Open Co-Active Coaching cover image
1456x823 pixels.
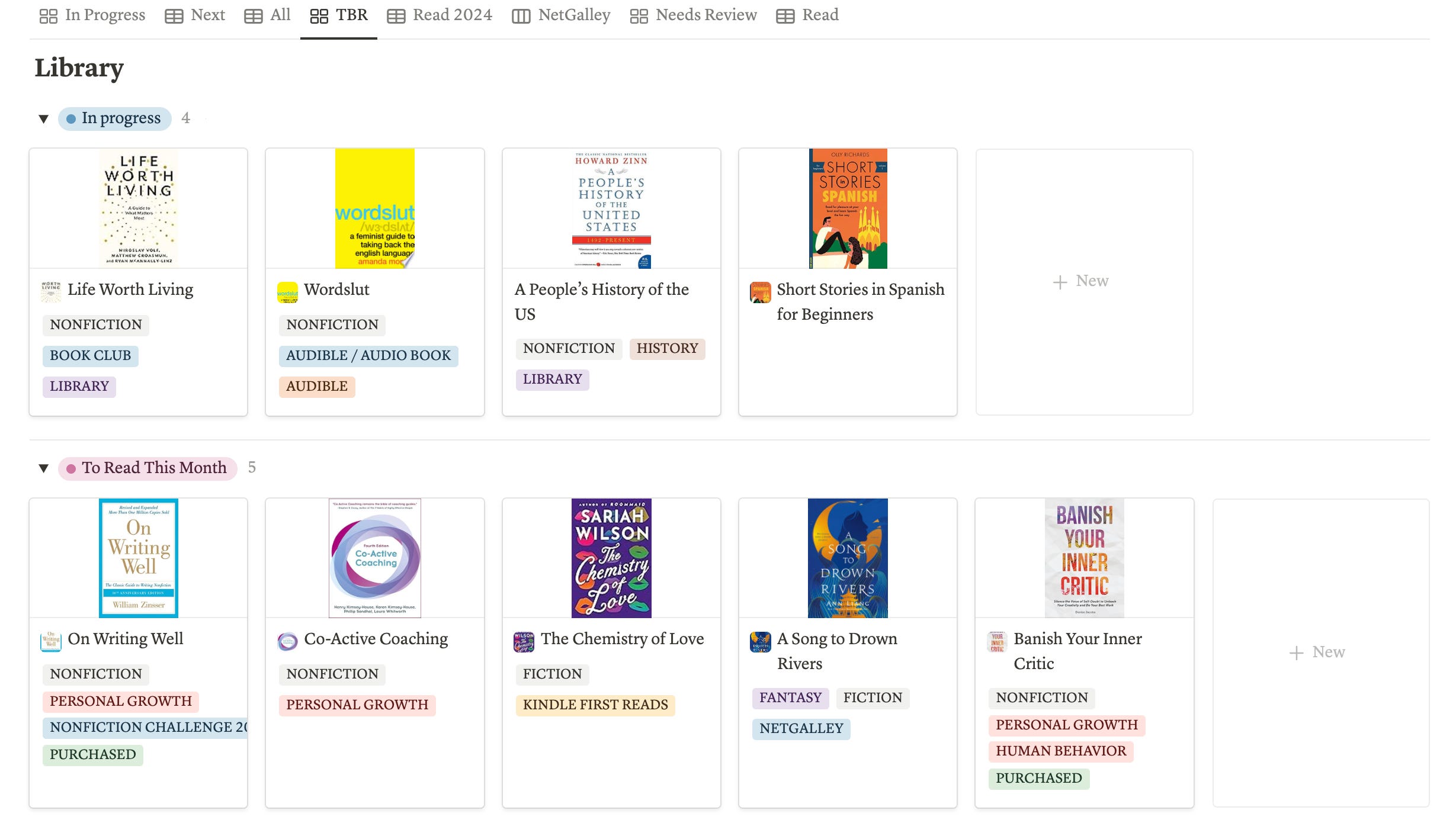[x=375, y=558]
